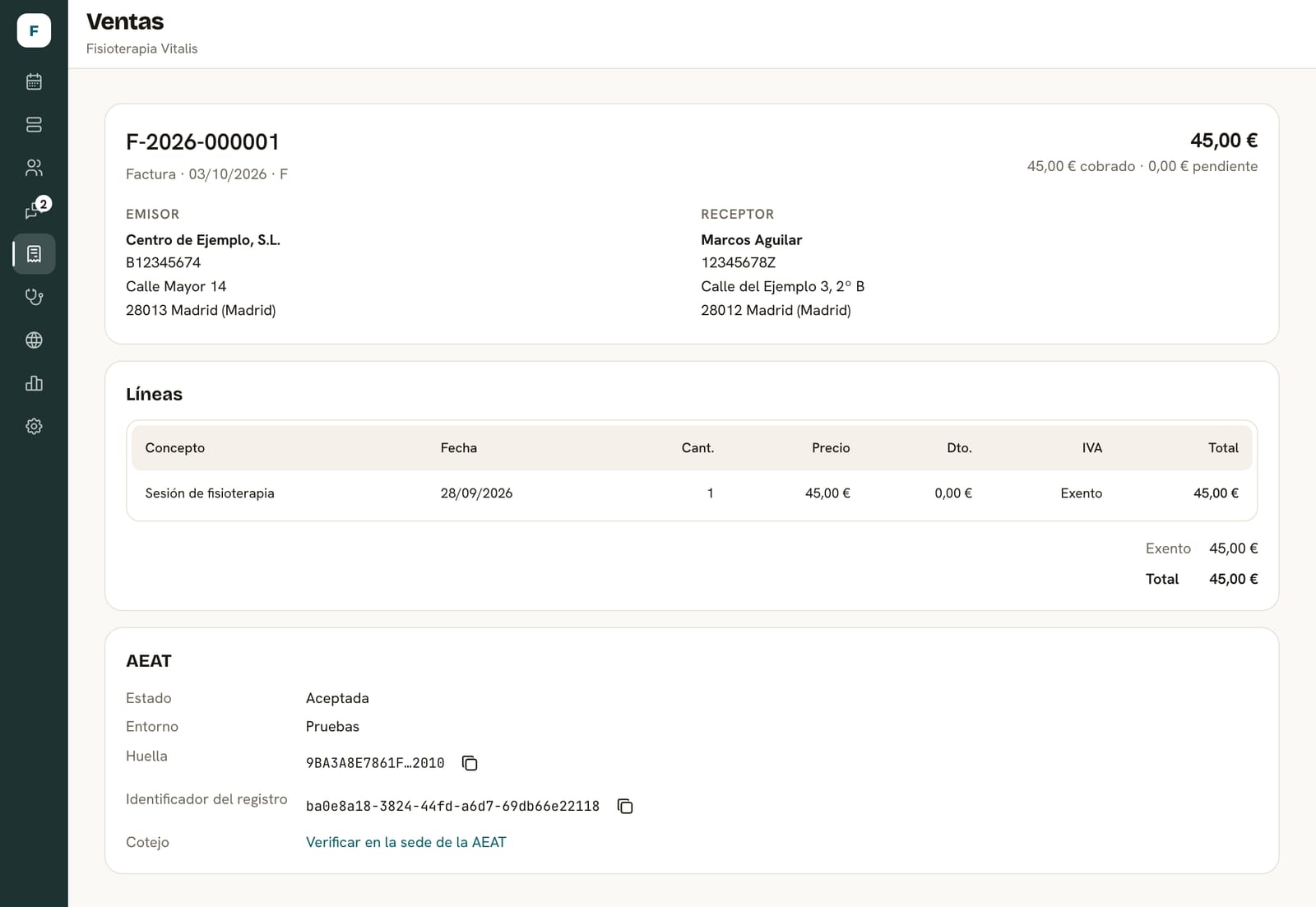The image size is (1316, 907).
Task: Click the cobrado and pendiente summary text
Action: 1142,166
